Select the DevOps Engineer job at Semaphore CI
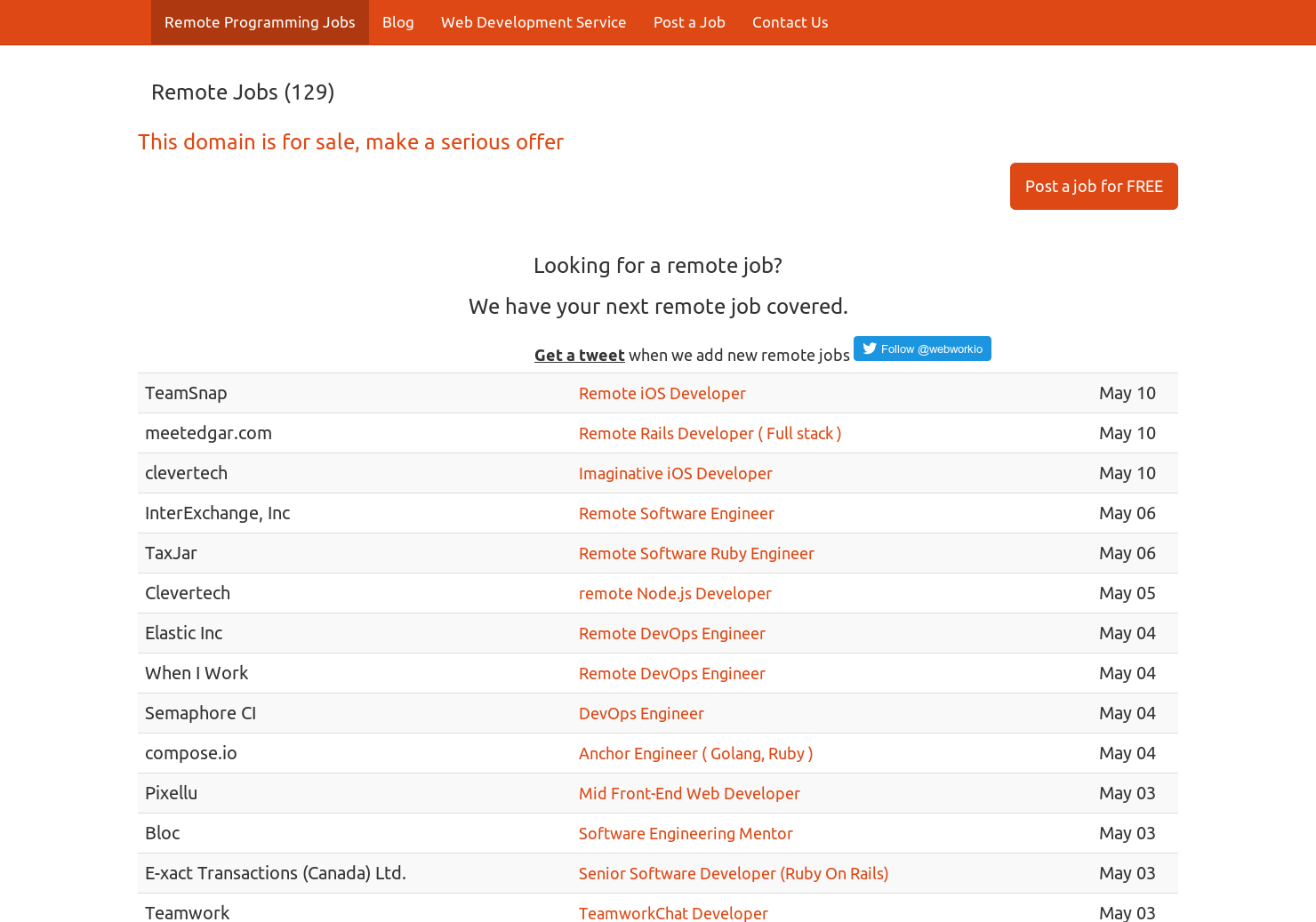Viewport: 1316px width, 922px height. click(x=641, y=713)
